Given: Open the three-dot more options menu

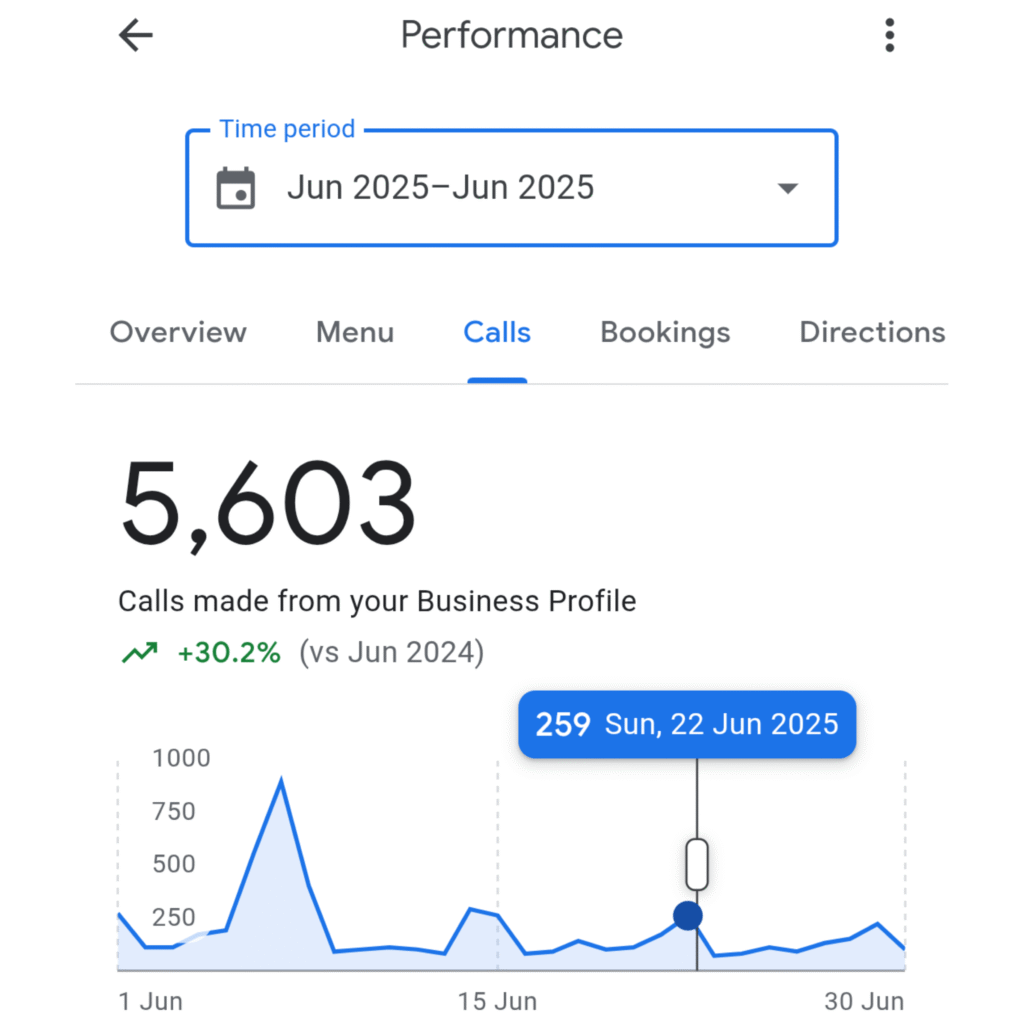Looking at the screenshot, I should click(x=889, y=36).
